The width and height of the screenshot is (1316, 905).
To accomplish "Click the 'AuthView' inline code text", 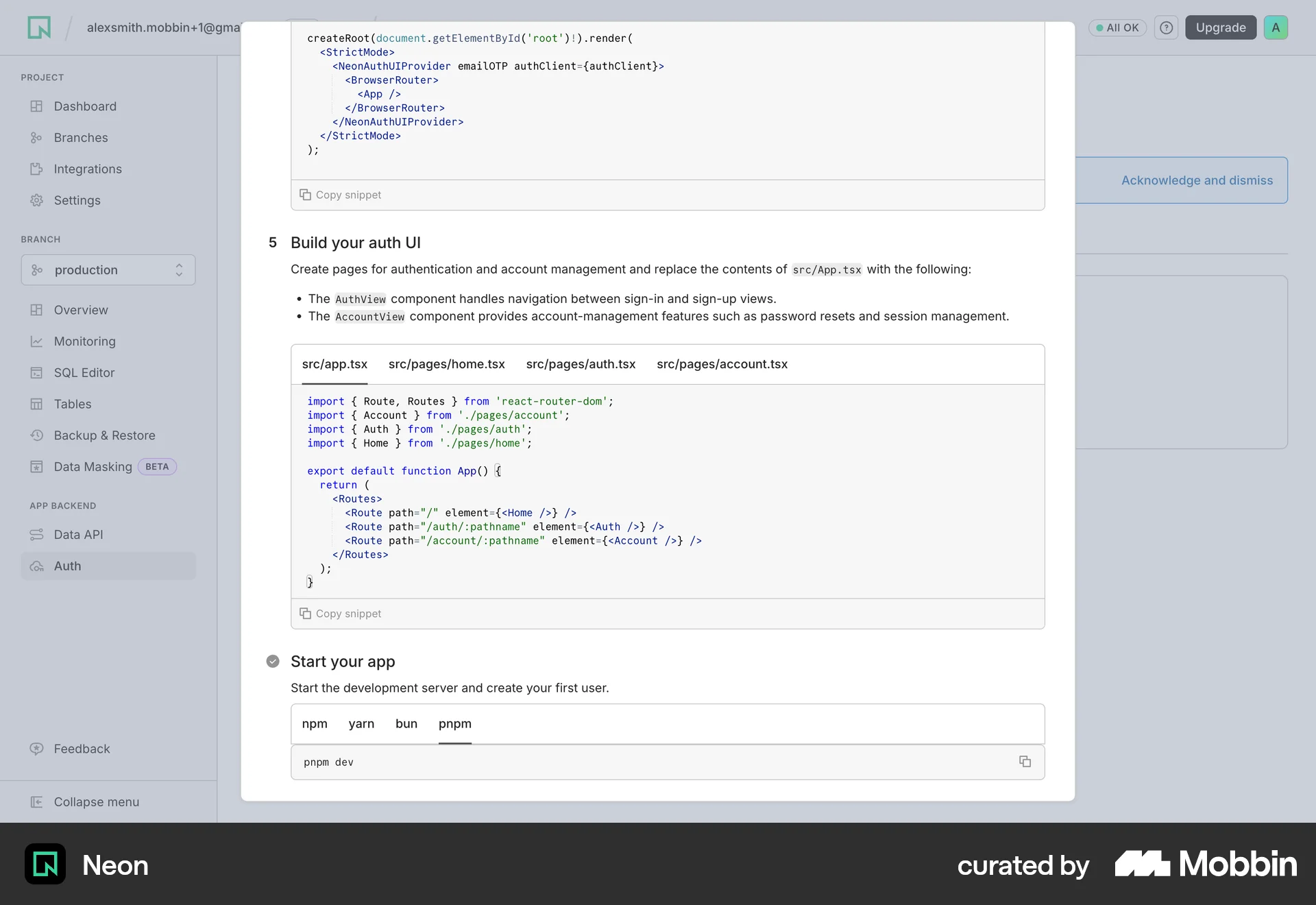I will (361, 300).
